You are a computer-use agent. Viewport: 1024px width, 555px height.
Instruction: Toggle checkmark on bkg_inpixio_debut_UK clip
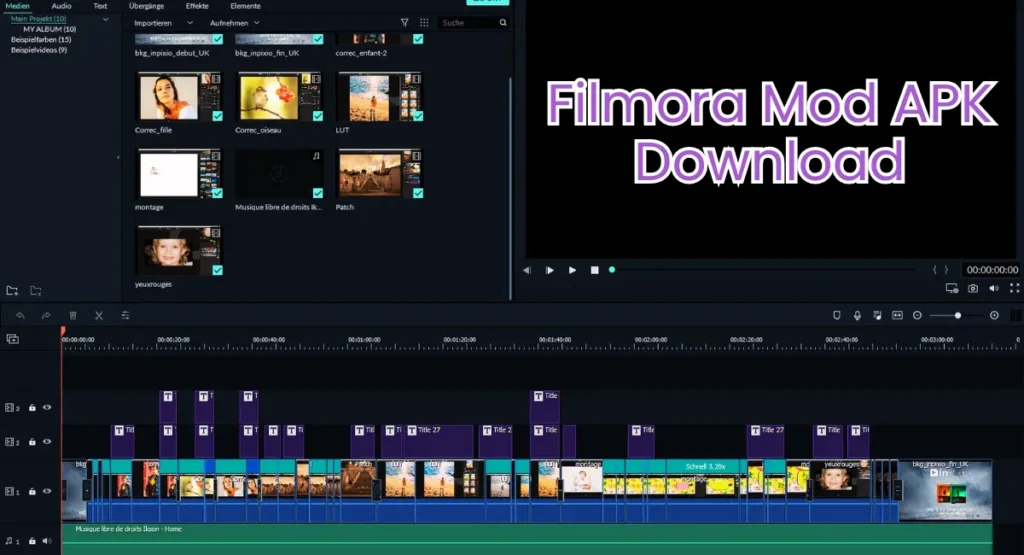(x=217, y=39)
